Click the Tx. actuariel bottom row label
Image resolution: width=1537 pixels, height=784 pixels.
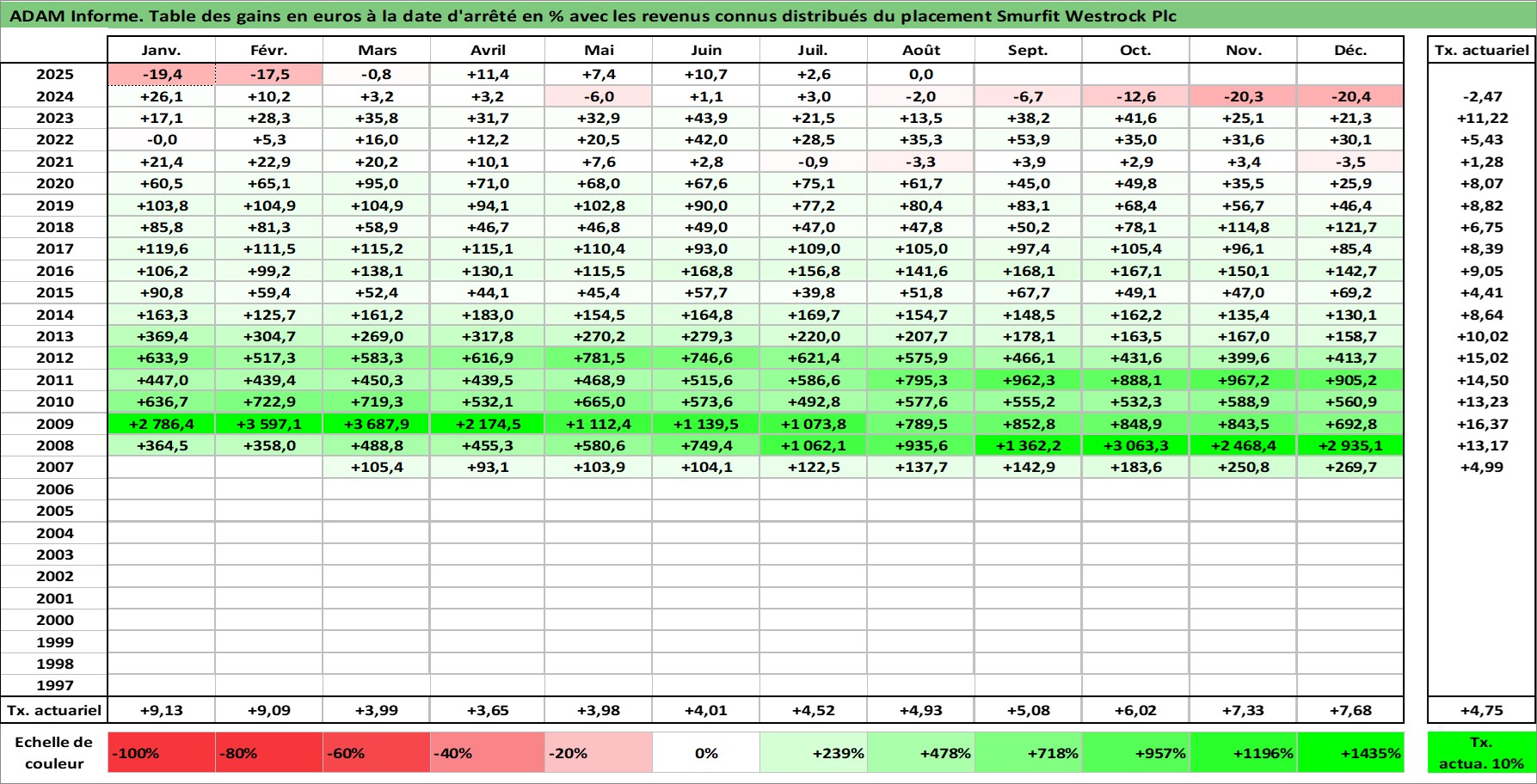tap(54, 710)
